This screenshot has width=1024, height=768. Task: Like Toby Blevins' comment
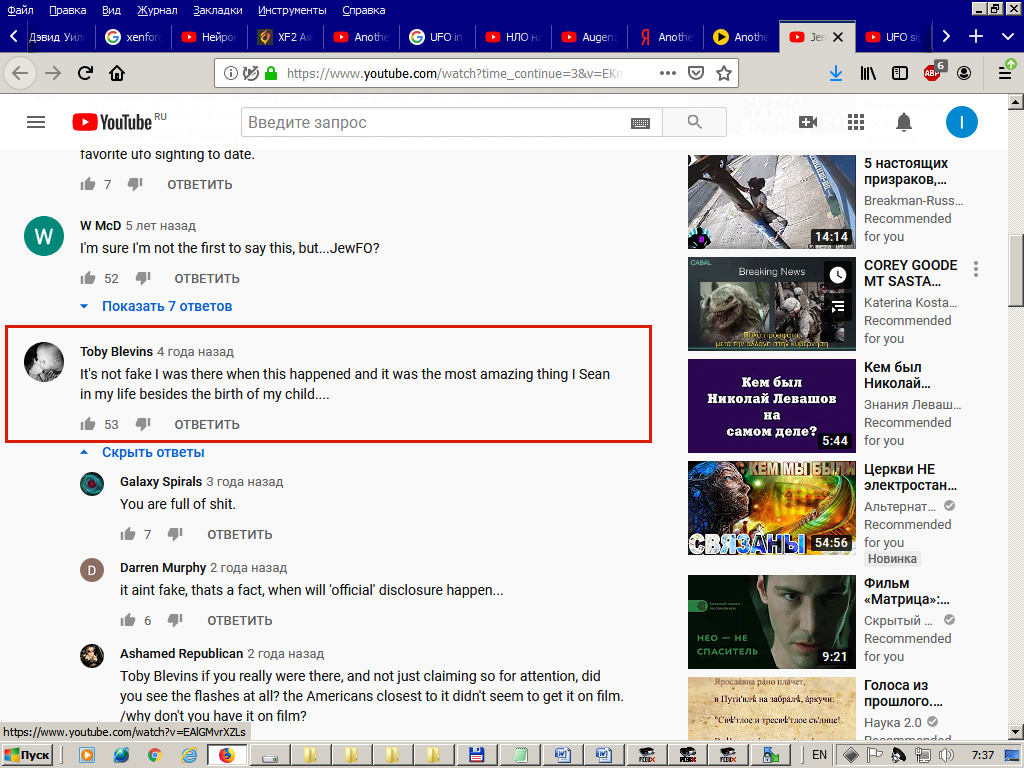88,424
